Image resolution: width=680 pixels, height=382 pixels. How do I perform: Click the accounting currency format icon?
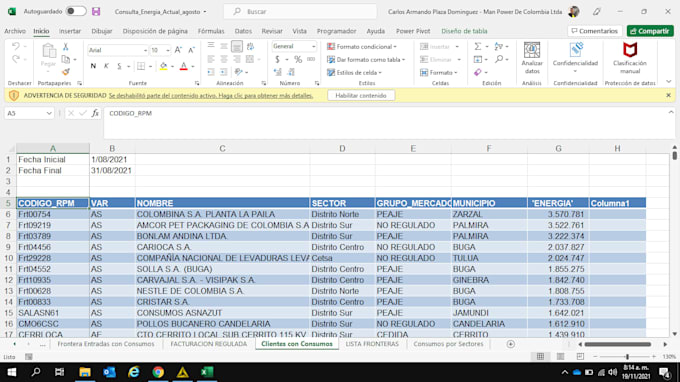click(278, 59)
